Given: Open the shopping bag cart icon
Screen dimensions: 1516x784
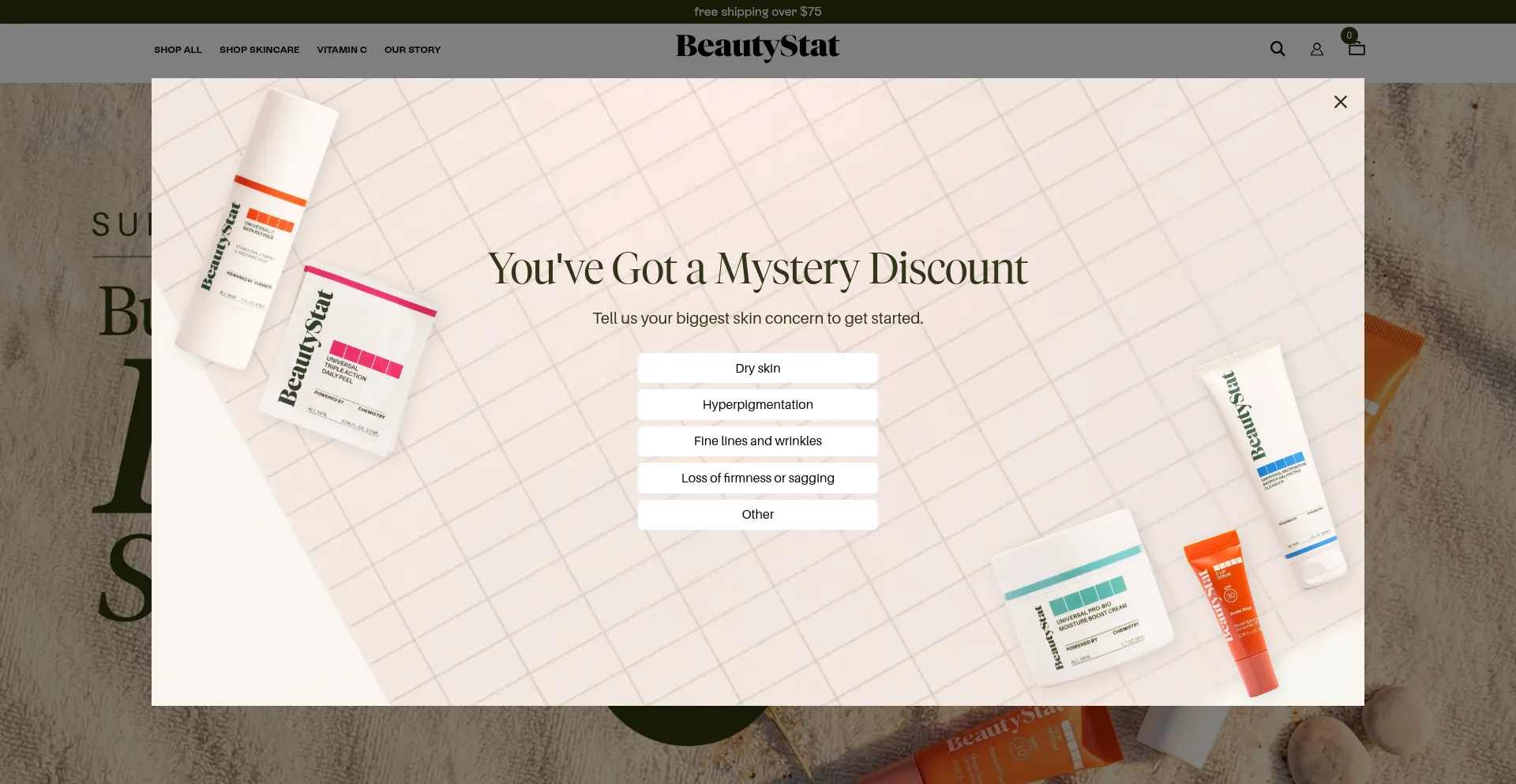Looking at the screenshot, I should point(1357,49).
